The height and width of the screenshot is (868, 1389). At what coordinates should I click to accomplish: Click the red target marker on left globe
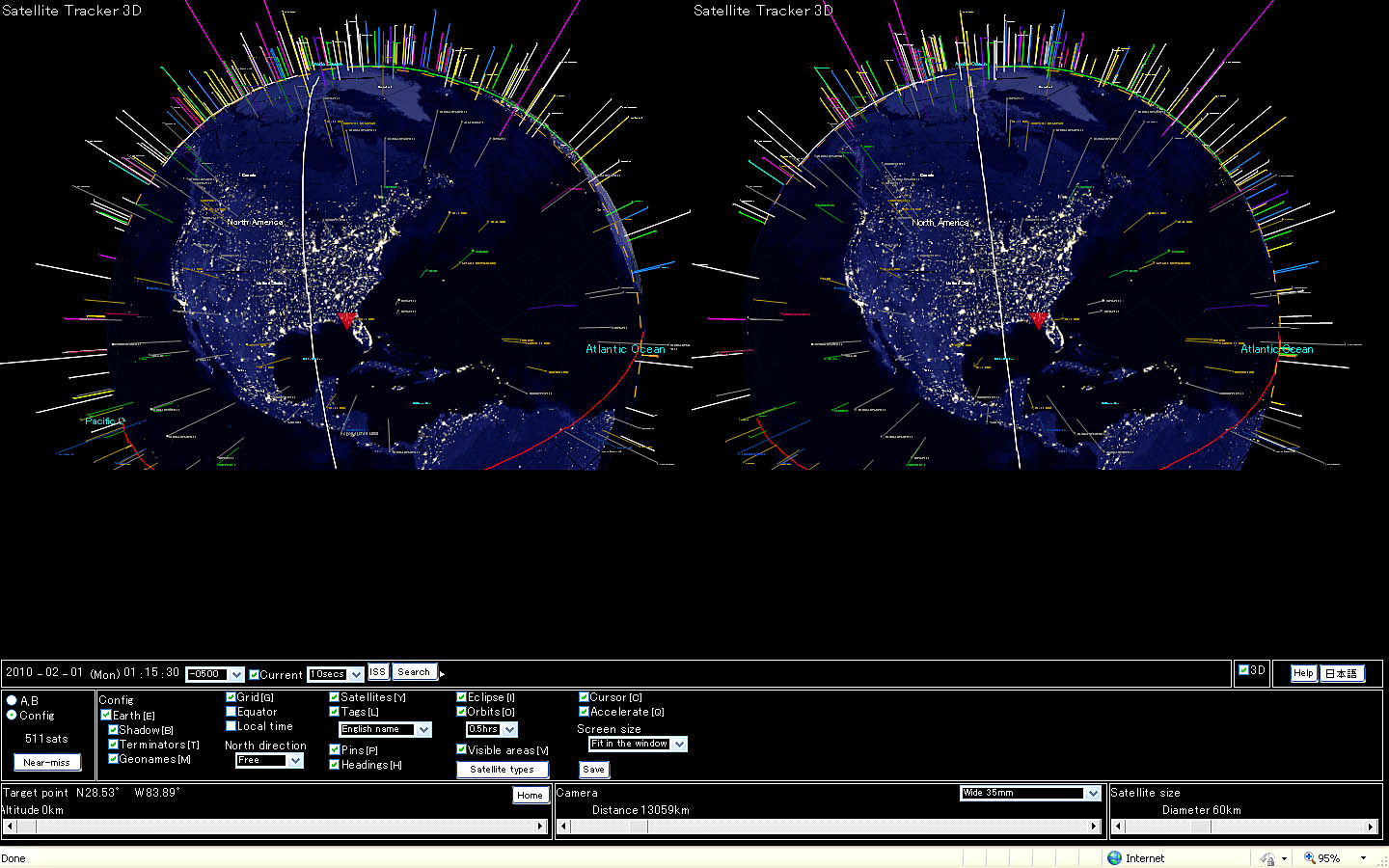coord(348,319)
